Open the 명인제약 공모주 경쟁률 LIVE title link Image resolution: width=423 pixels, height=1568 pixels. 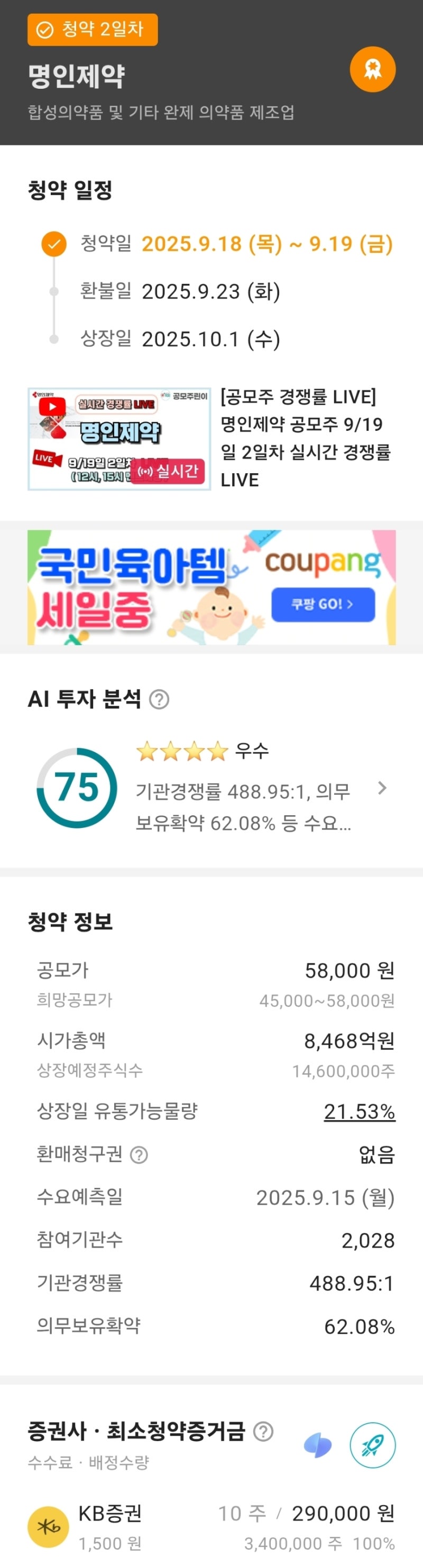(306, 438)
